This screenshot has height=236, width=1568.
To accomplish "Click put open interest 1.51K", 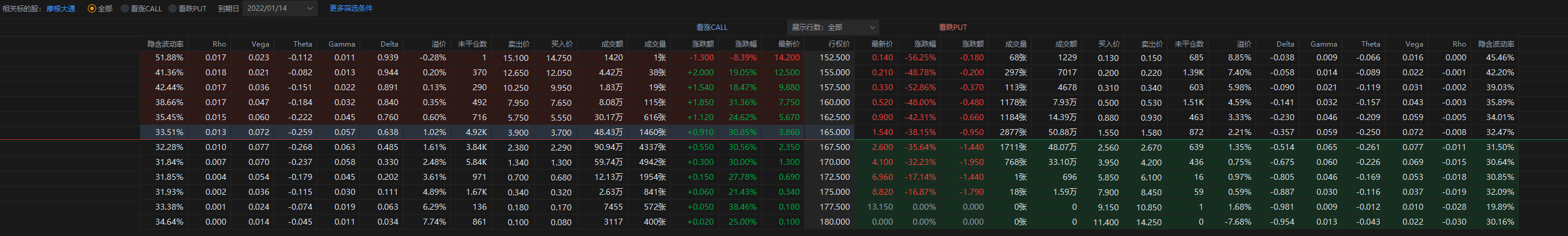I will 1193,102.
